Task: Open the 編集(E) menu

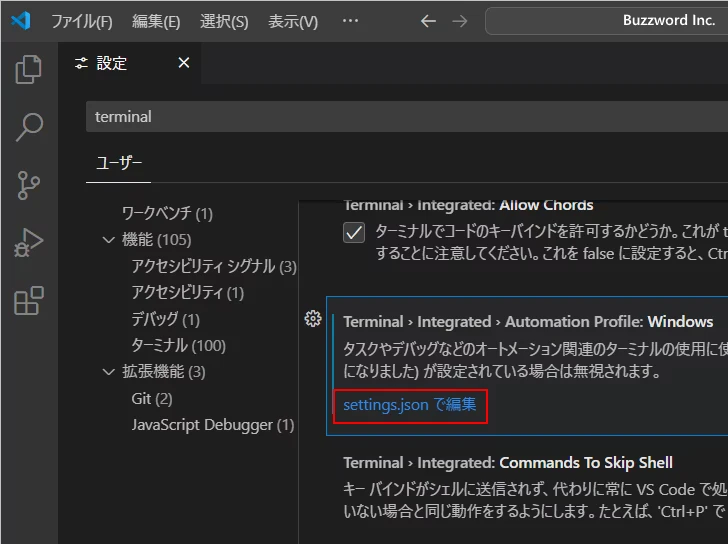Action: 156,21
